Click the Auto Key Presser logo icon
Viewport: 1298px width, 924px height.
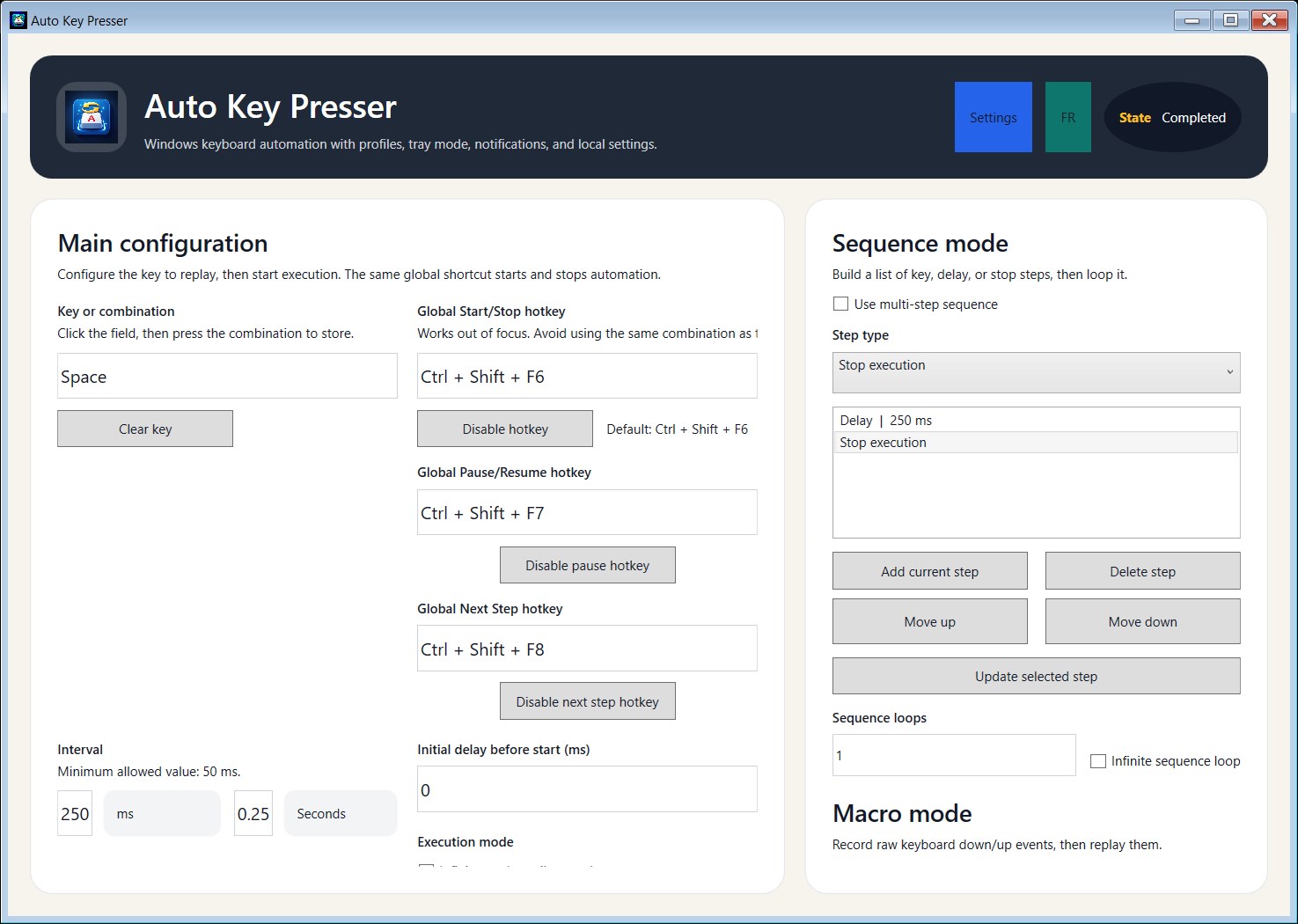92,117
